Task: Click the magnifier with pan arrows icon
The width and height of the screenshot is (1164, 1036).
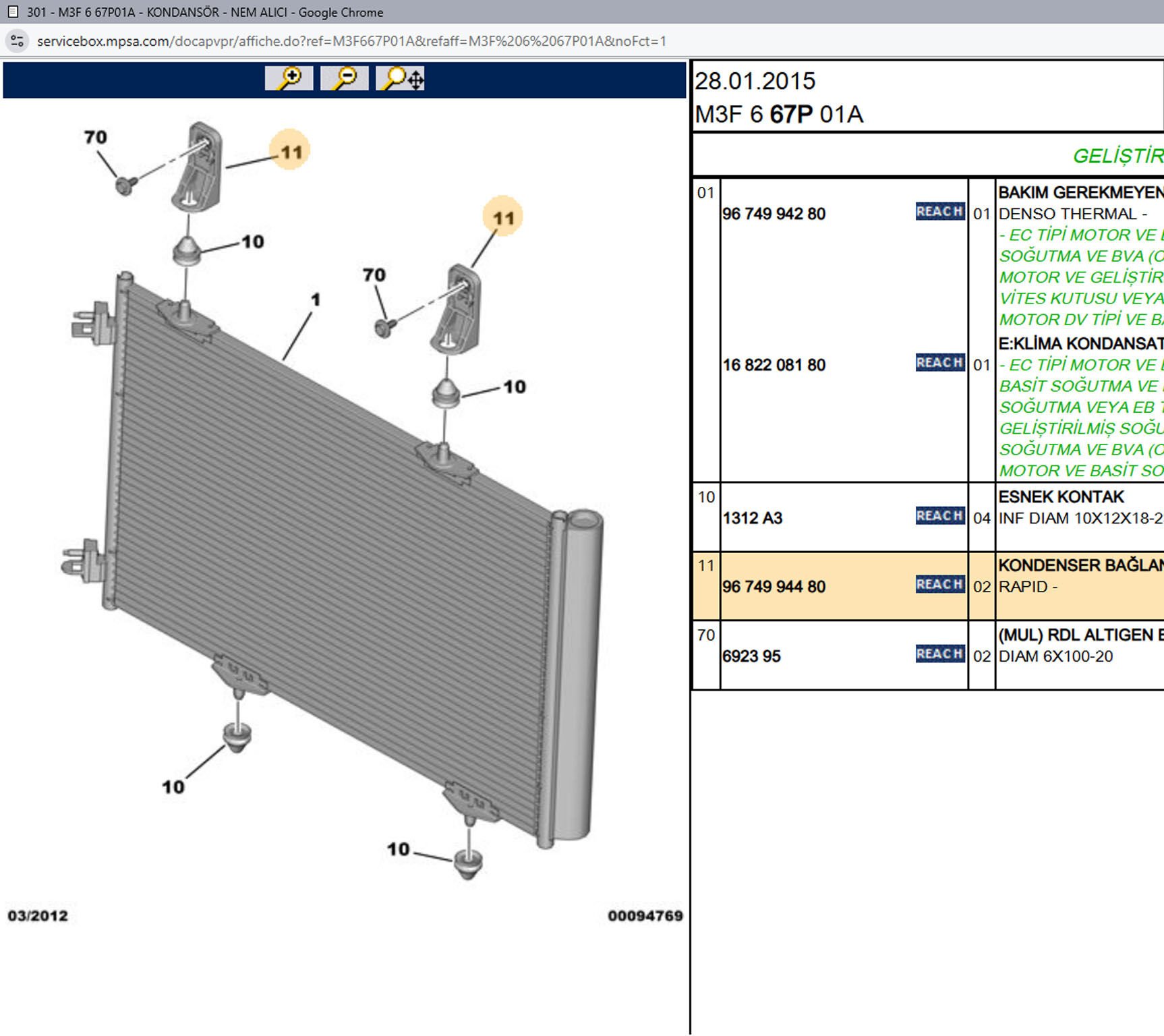Action: [401, 78]
